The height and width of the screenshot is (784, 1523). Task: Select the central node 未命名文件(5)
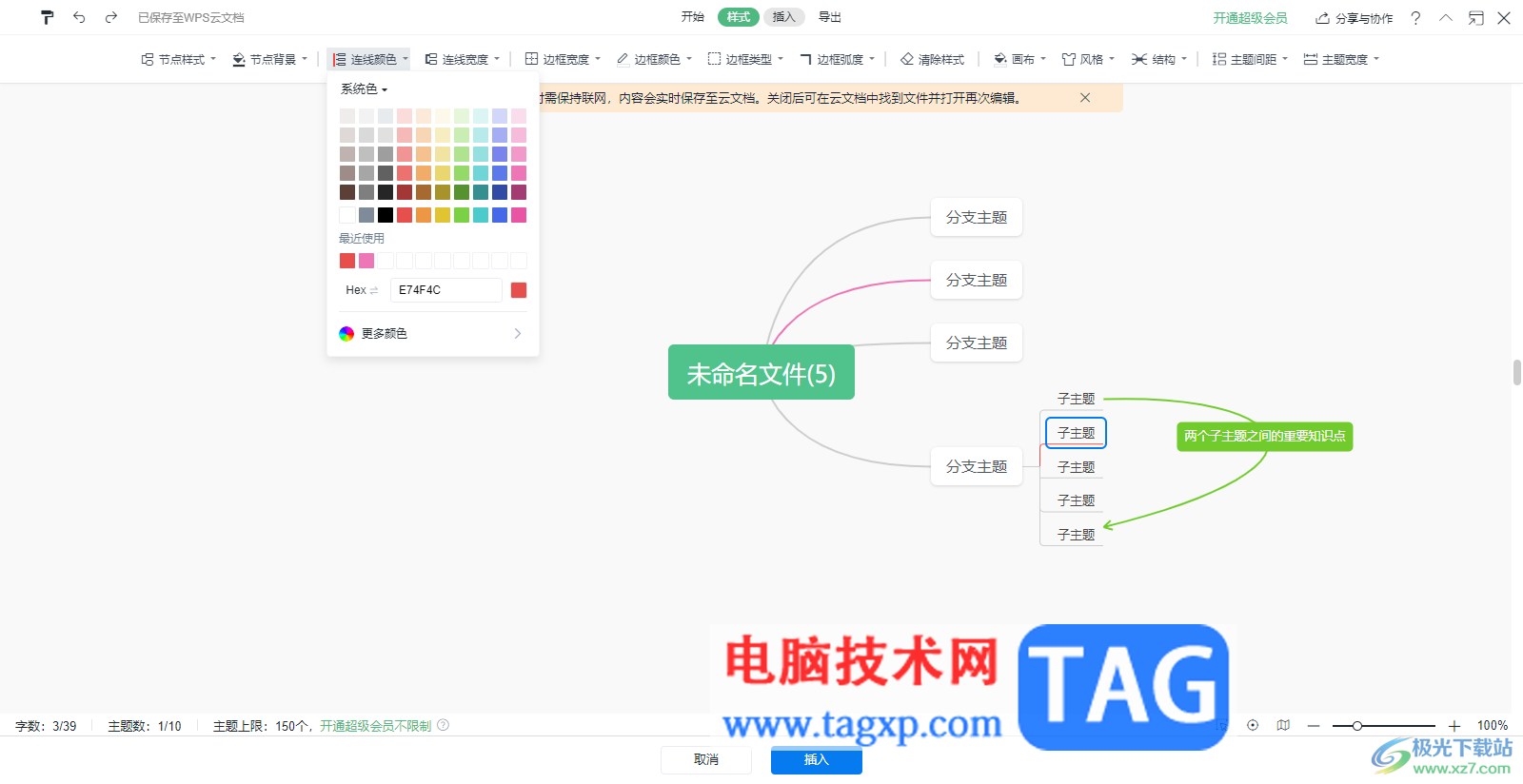(x=761, y=372)
